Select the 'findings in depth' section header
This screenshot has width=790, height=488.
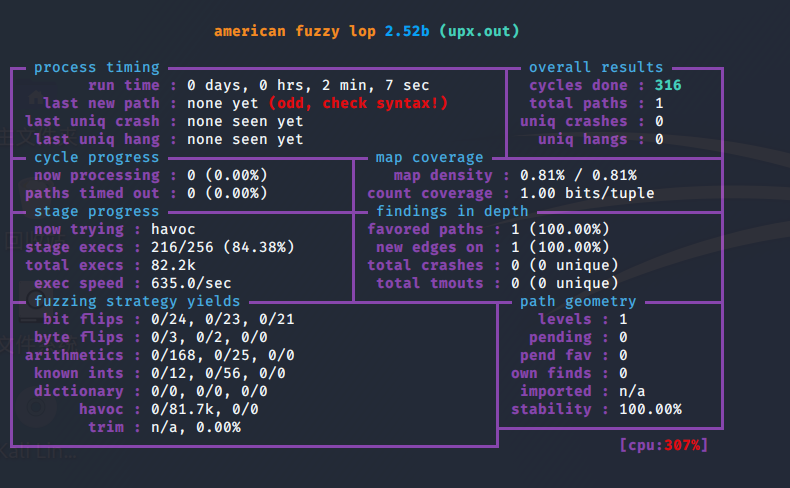click(452, 212)
